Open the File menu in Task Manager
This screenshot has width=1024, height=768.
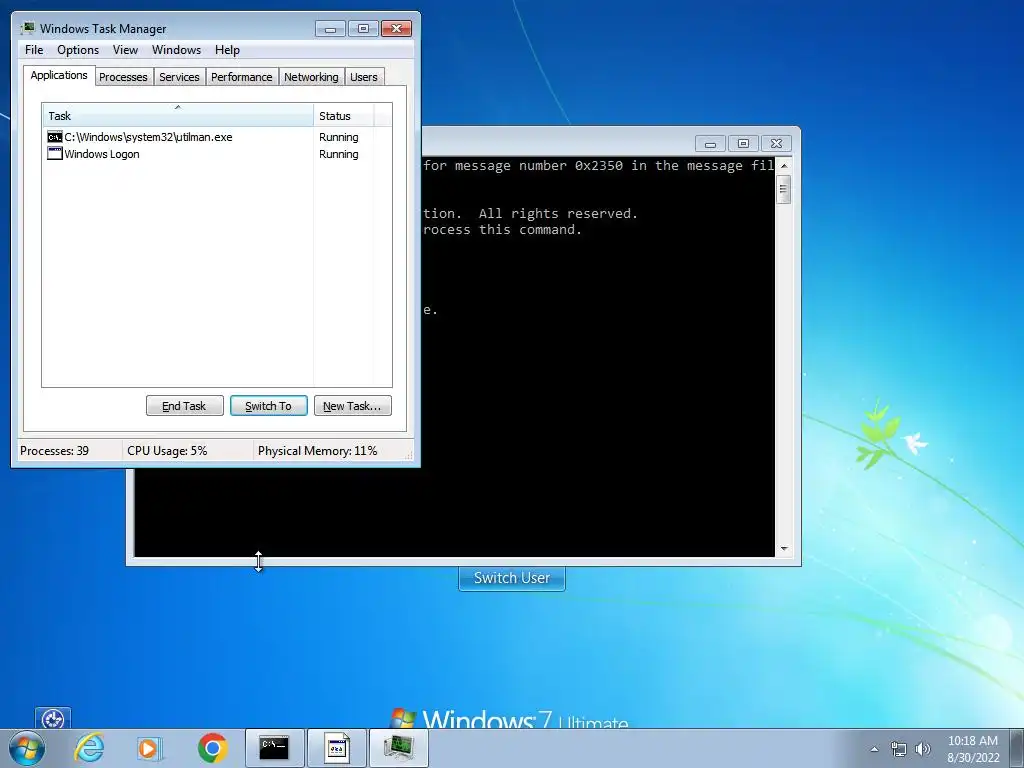click(x=34, y=50)
